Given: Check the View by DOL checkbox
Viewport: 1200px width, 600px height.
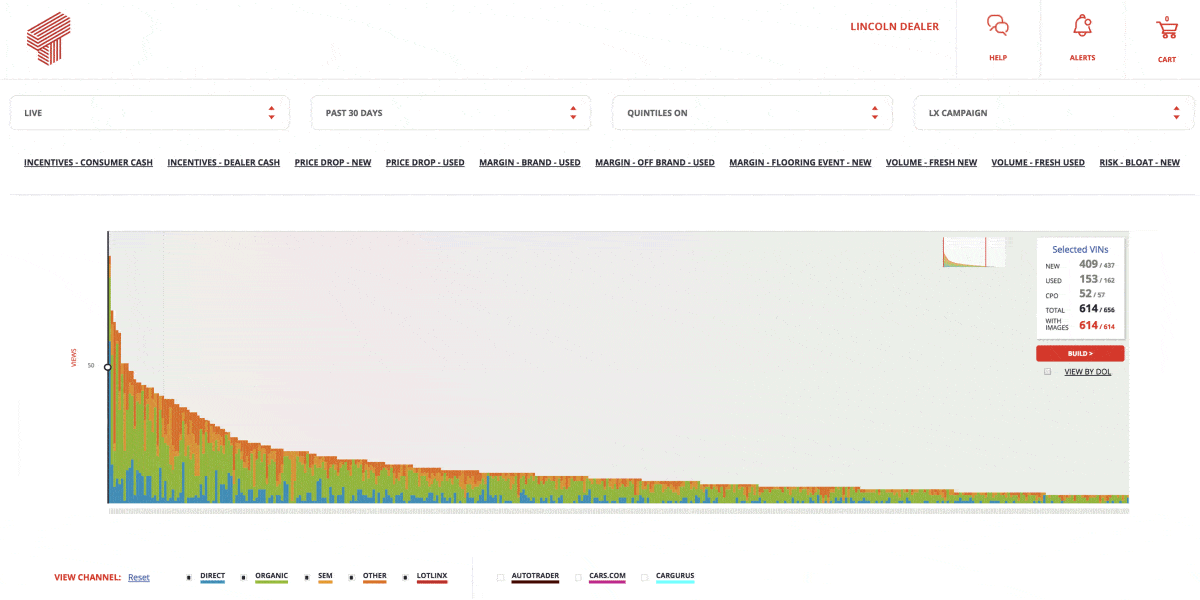Looking at the screenshot, I should point(1048,371).
